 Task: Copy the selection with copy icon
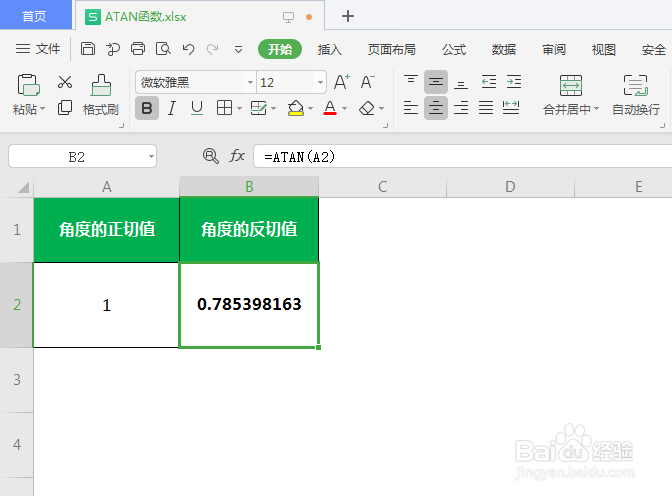click(65, 108)
